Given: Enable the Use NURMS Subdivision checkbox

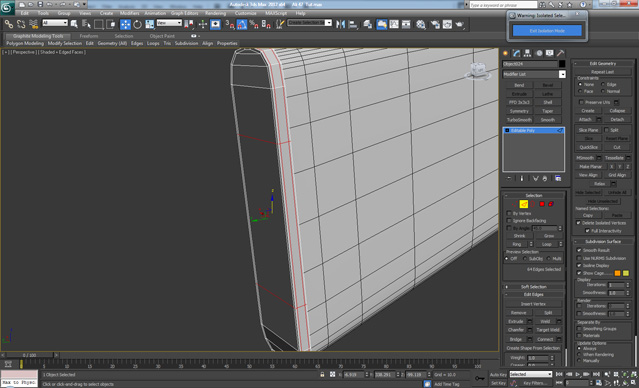Looking at the screenshot, I should tap(579, 258).
